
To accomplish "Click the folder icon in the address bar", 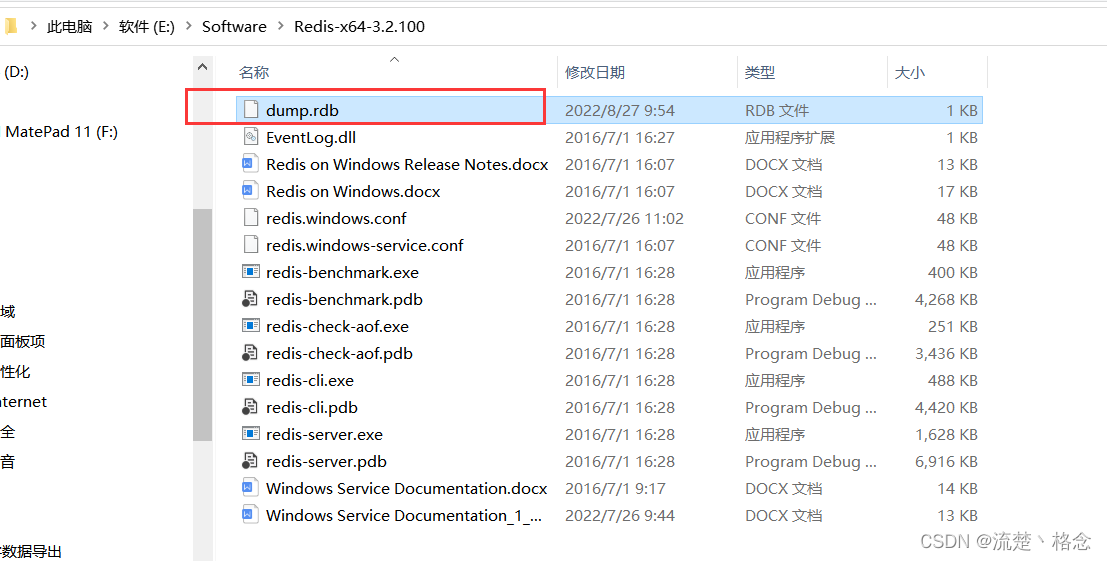I will tap(10, 27).
